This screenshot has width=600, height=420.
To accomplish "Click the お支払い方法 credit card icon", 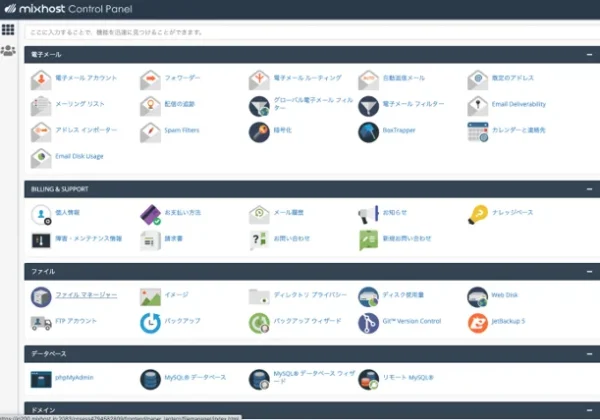I will pos(150,215).
